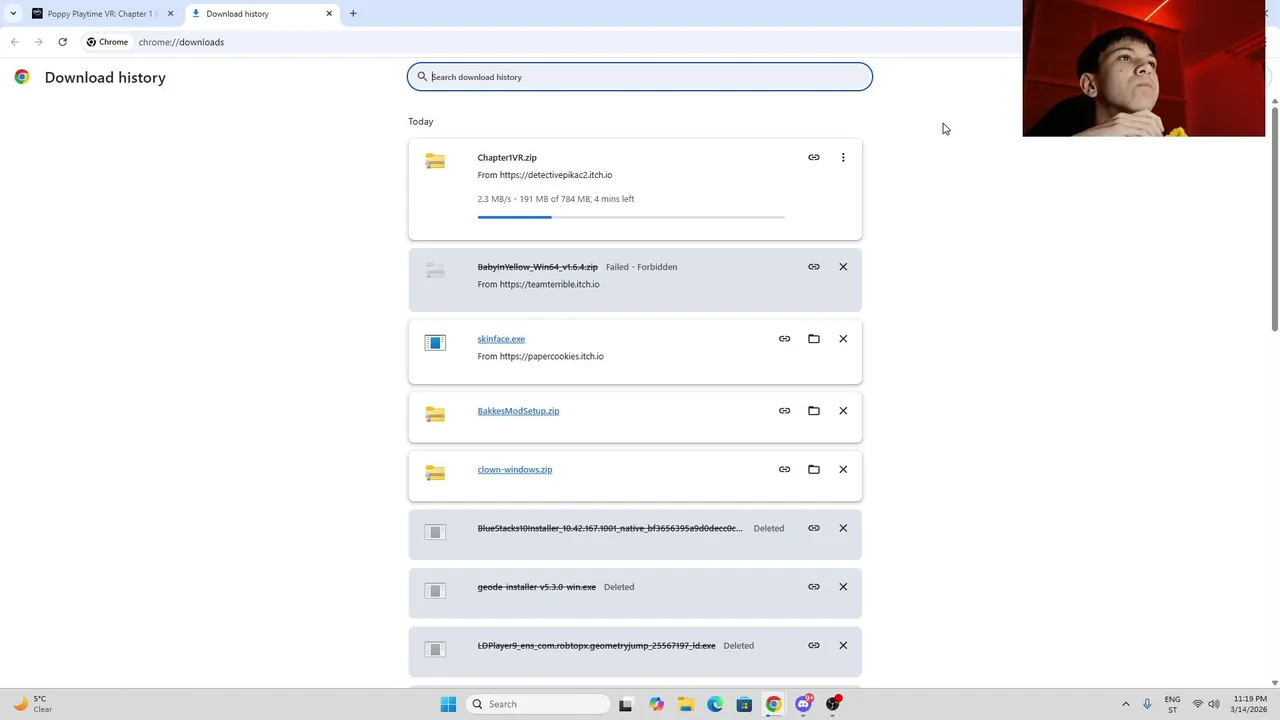Click the Windows taskbar Search box
The image size is (1280, 720).
[x=539, y=704]
